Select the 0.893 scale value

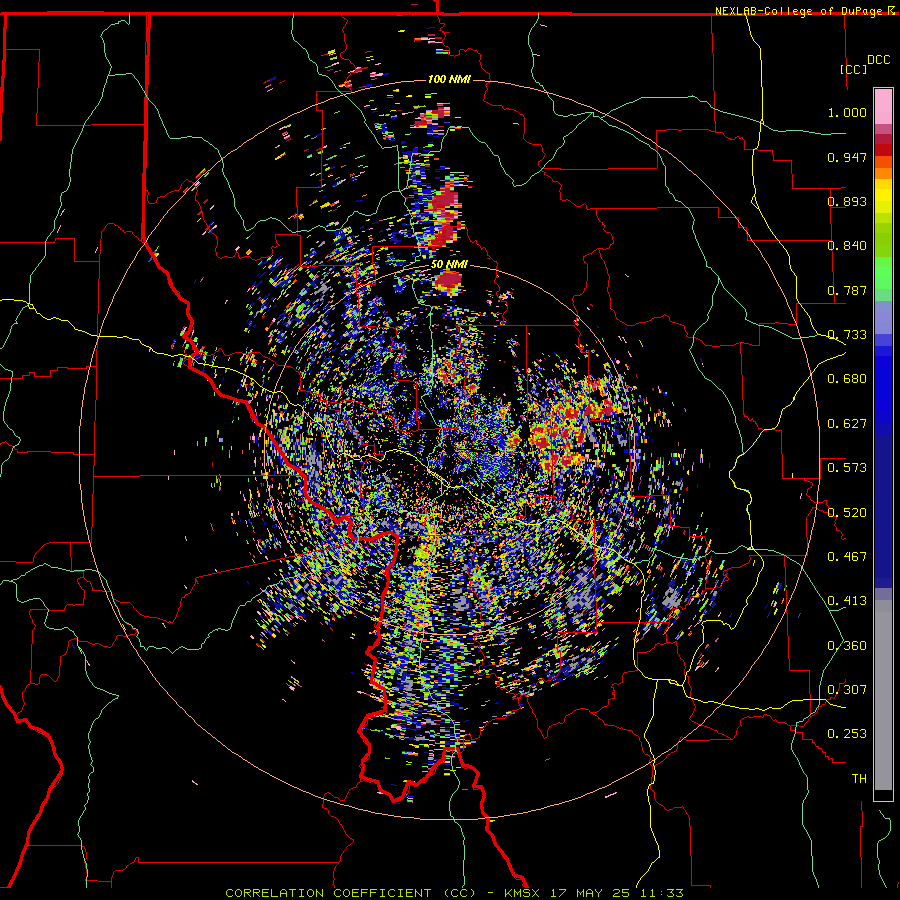pos(847,201)
